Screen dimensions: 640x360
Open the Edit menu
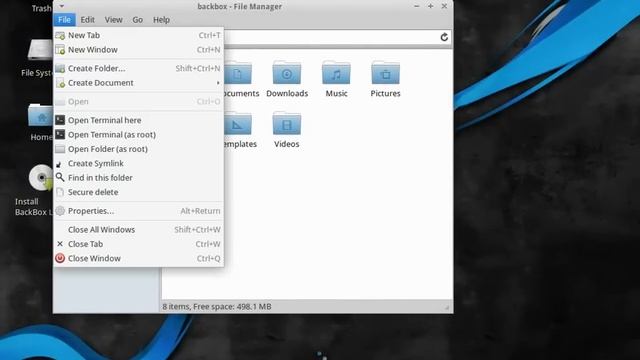[87, 20]
